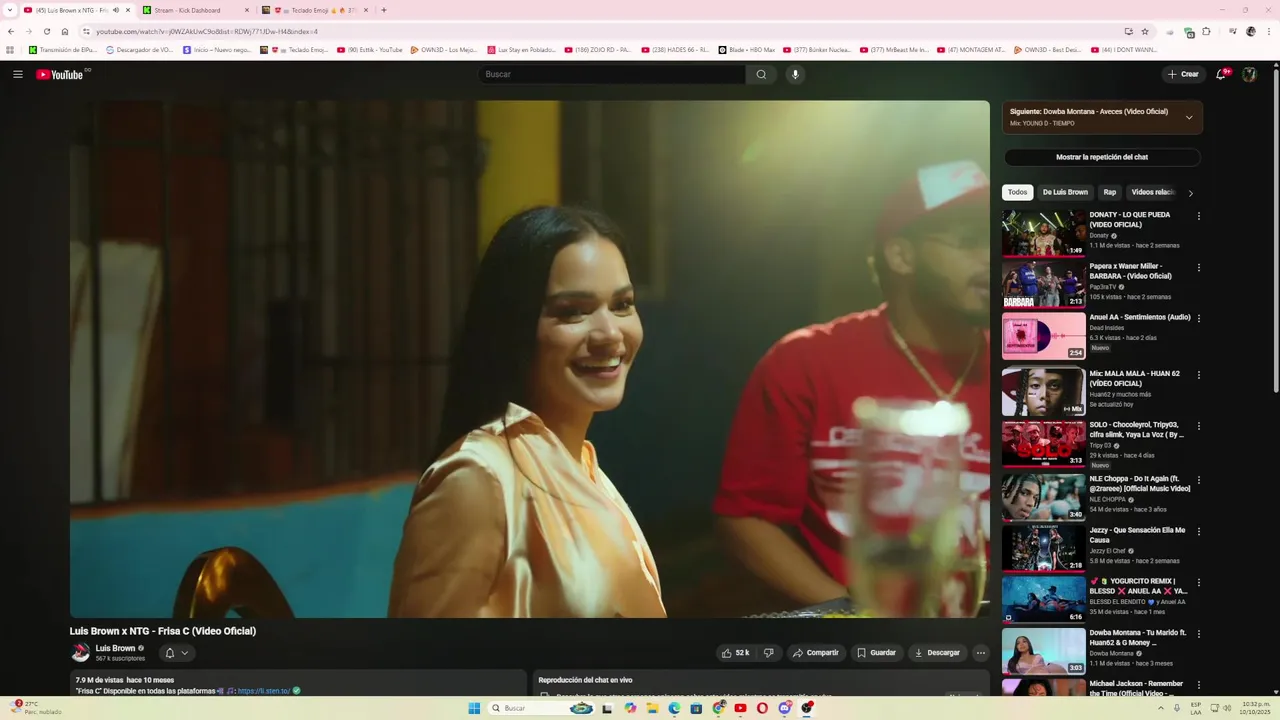The height and width of the screenshot is (720, 1280).
Task: Expand the next-up mix playlist panel
Action: [1189, 117]
